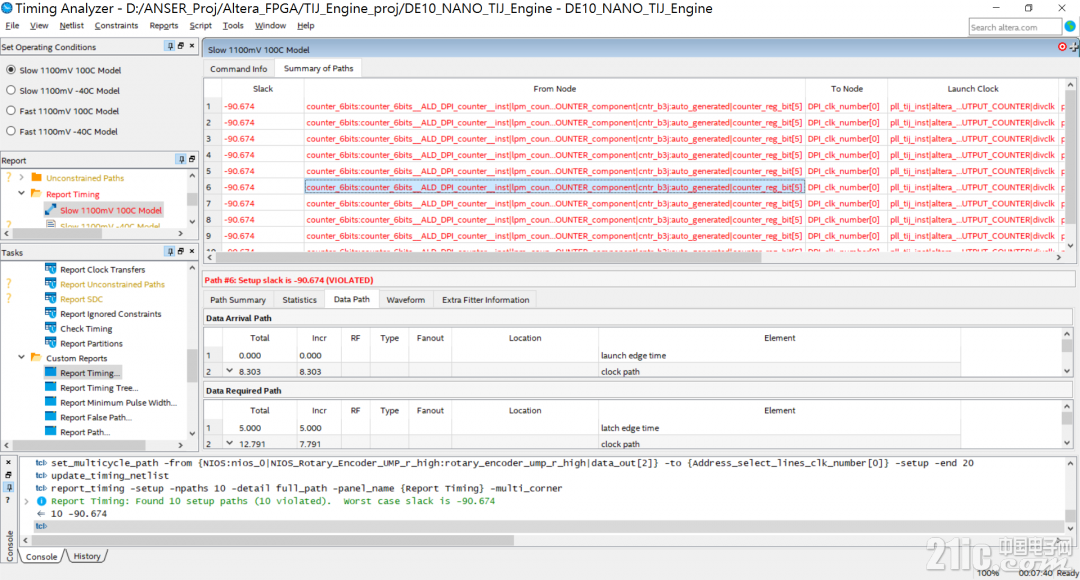Click the globe search icon
1080x580 pixels.
[1070, 26]
